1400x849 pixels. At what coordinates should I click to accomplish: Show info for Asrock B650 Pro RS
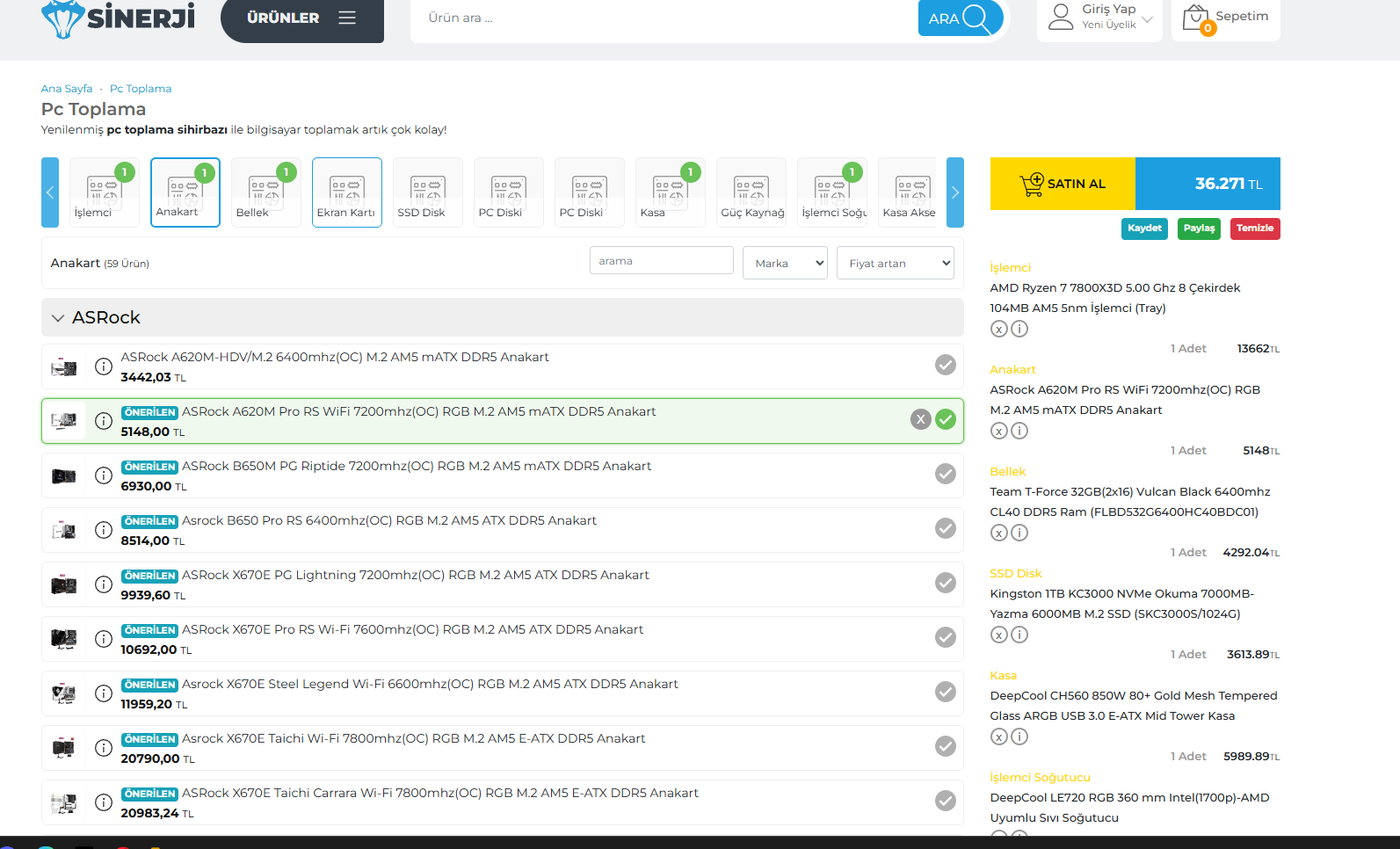[104, 530]
